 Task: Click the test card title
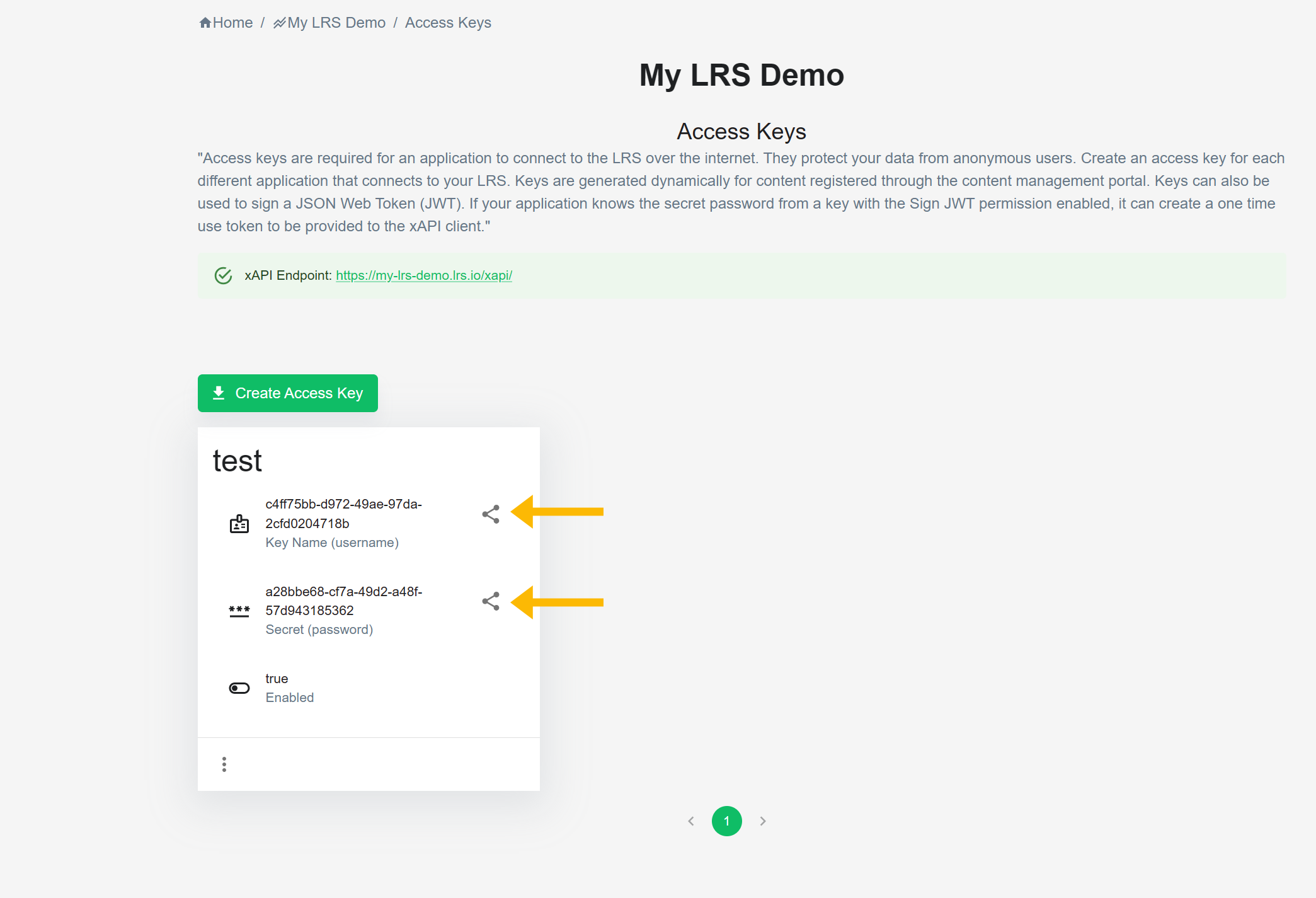coord(237,461)
